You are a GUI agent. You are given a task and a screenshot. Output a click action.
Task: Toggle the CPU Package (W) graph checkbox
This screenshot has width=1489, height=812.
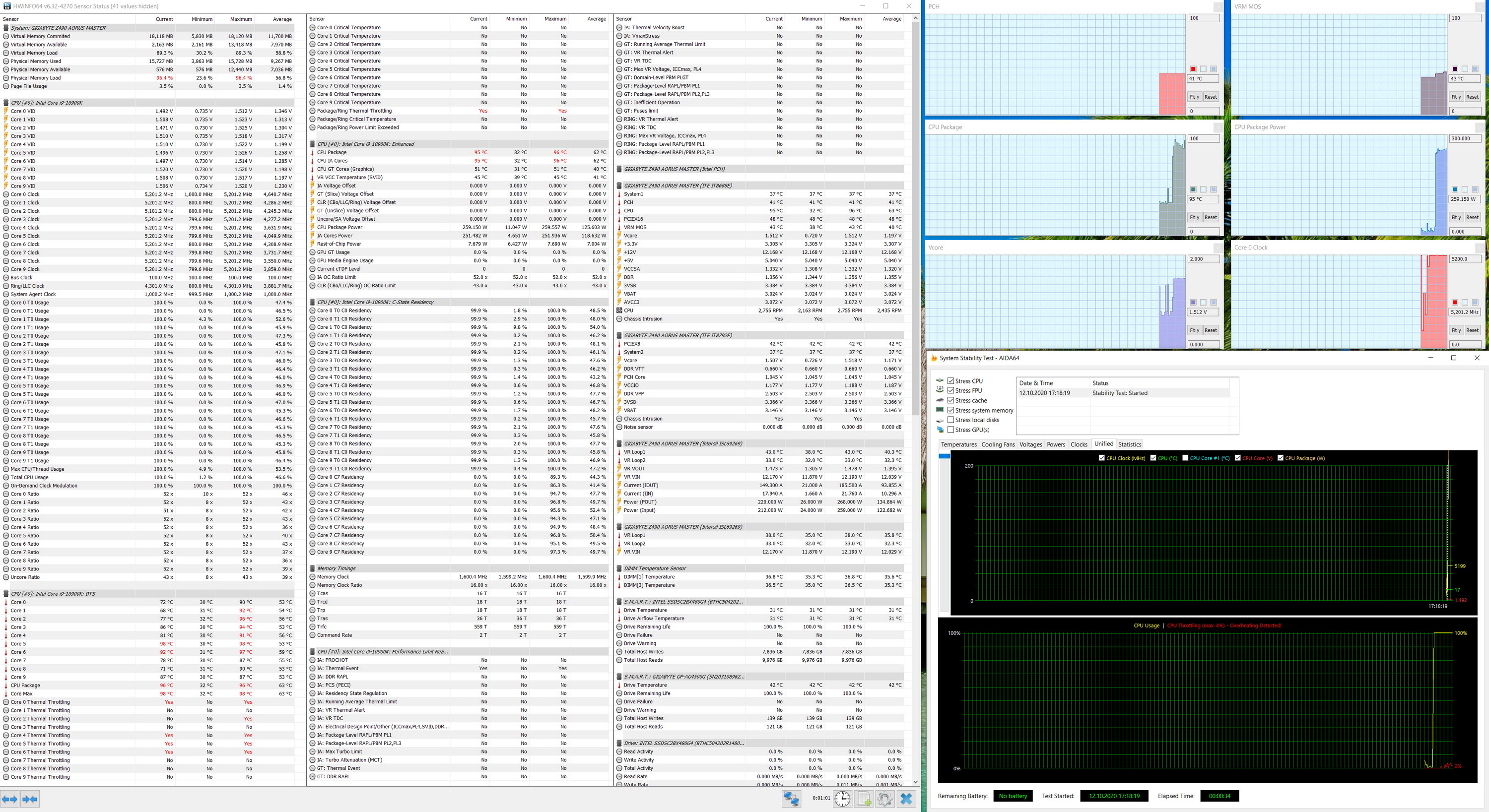[1281, 458]
